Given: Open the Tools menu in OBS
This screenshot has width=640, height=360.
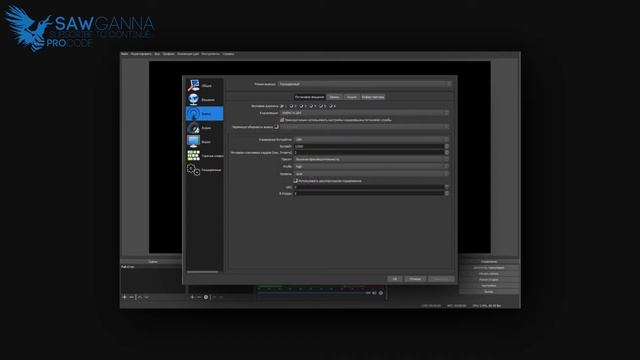Looking at the screenshot, I should [211, 54].
